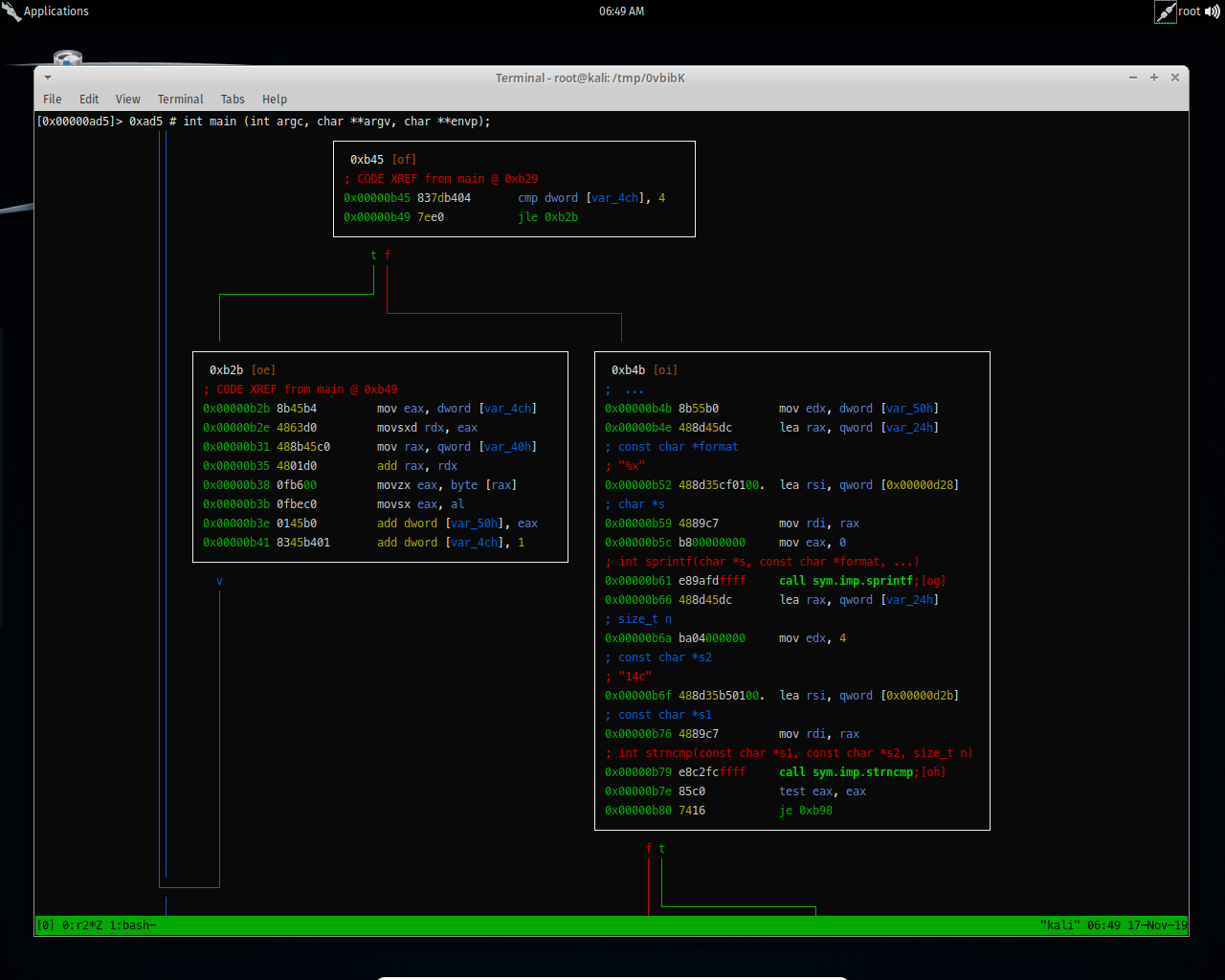Open the Edit menu
1225x980 pixels.
[x=89, y=100]
